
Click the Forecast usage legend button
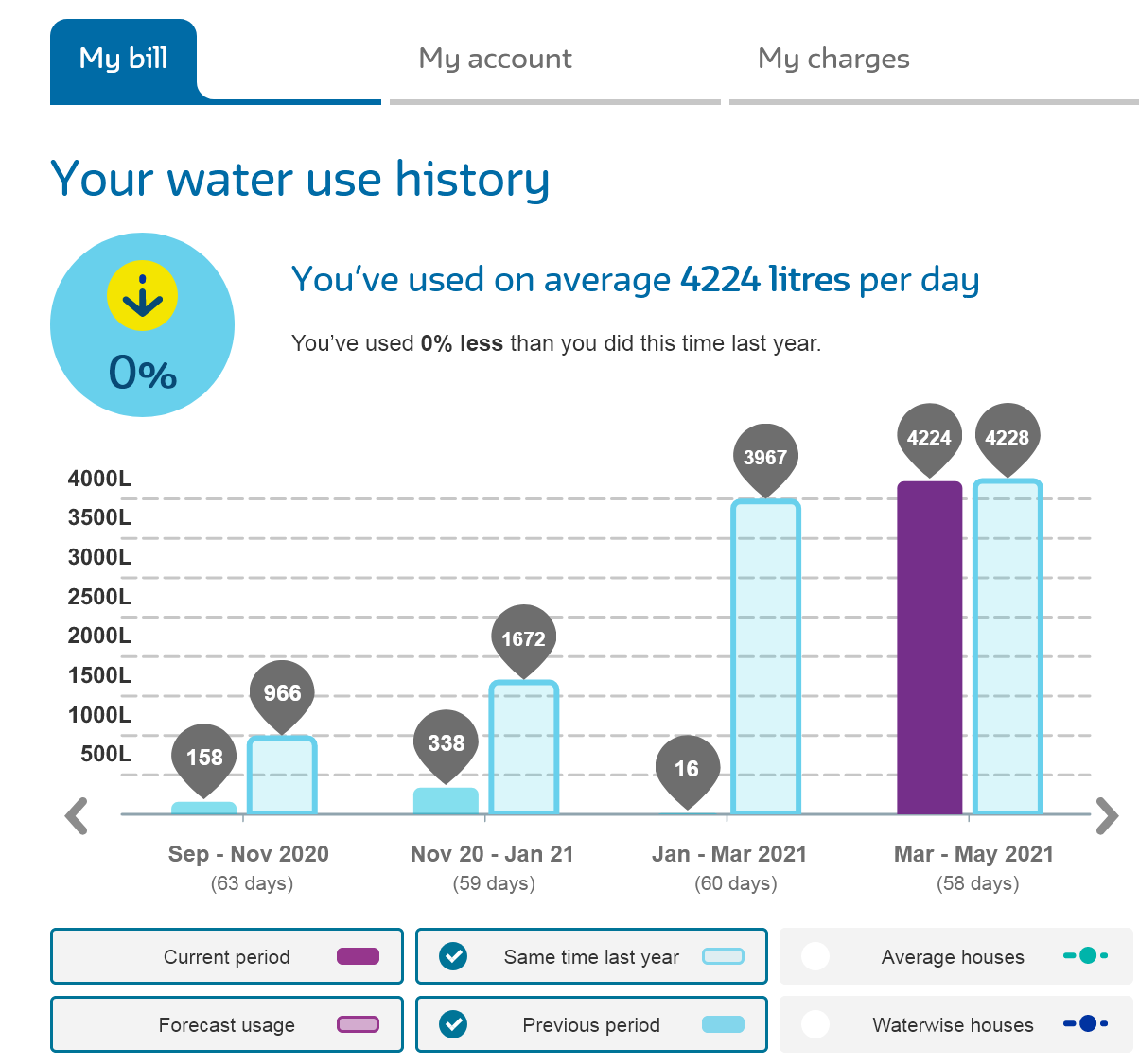point(227,1024)
